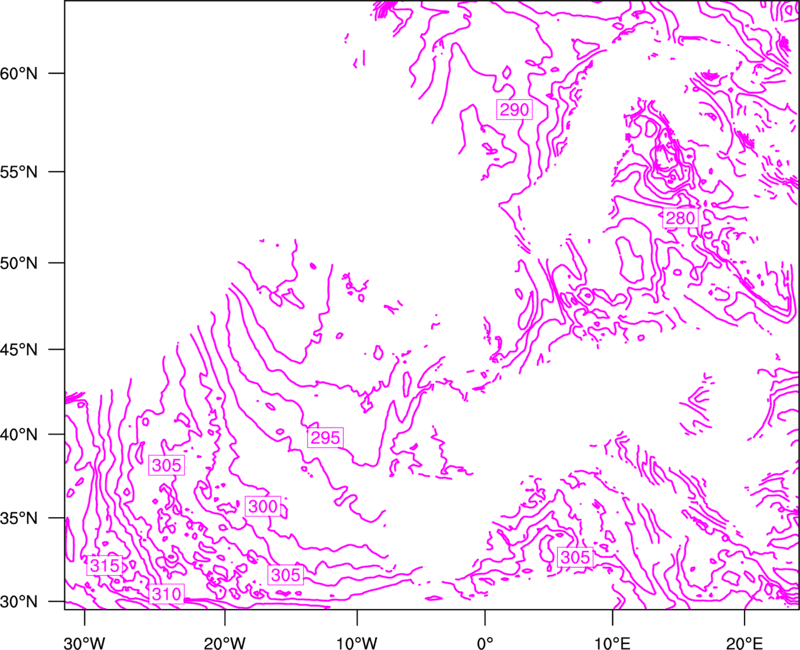Click the 295 contour label
The height and width of the screenshot is (650, 800).
click(325, 438)
